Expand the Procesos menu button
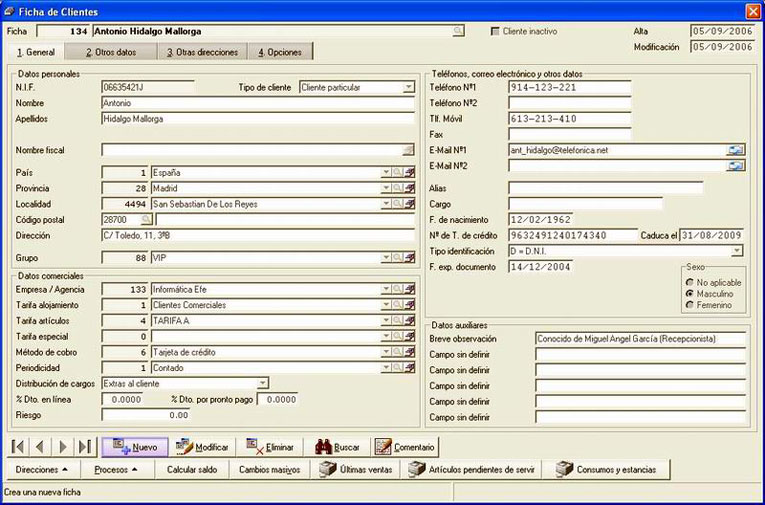 point(116,469)
